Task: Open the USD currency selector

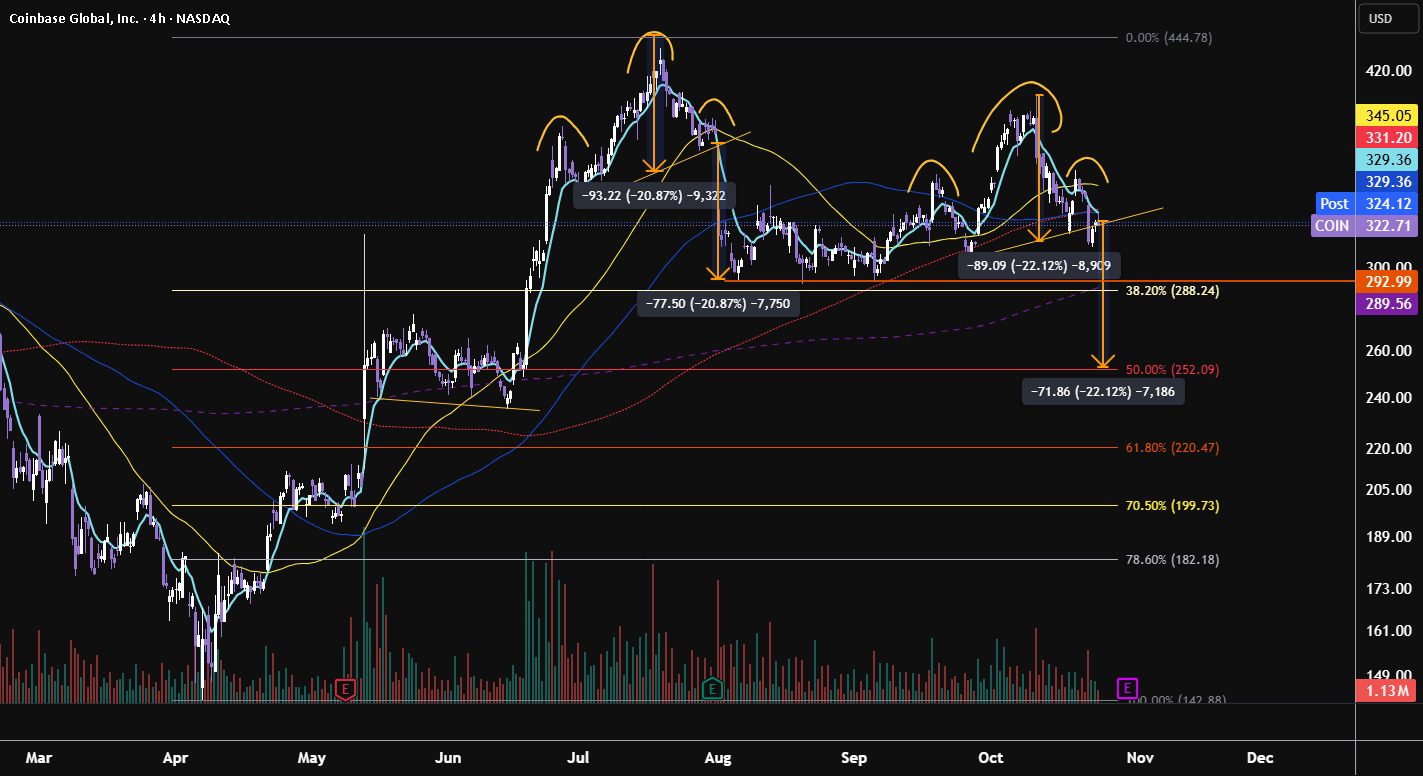Action: pos(1380,18)
